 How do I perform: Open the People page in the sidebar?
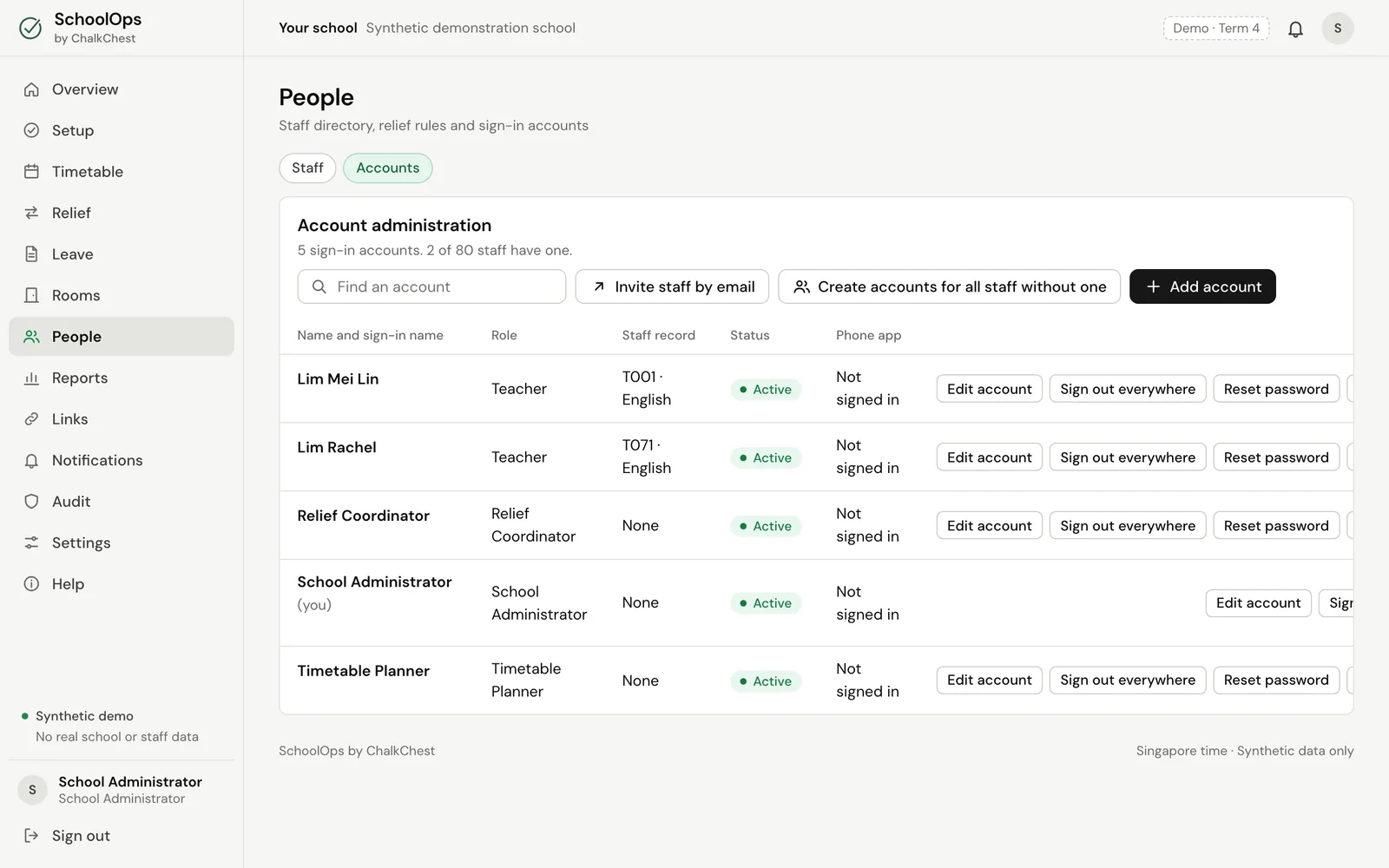122,337
